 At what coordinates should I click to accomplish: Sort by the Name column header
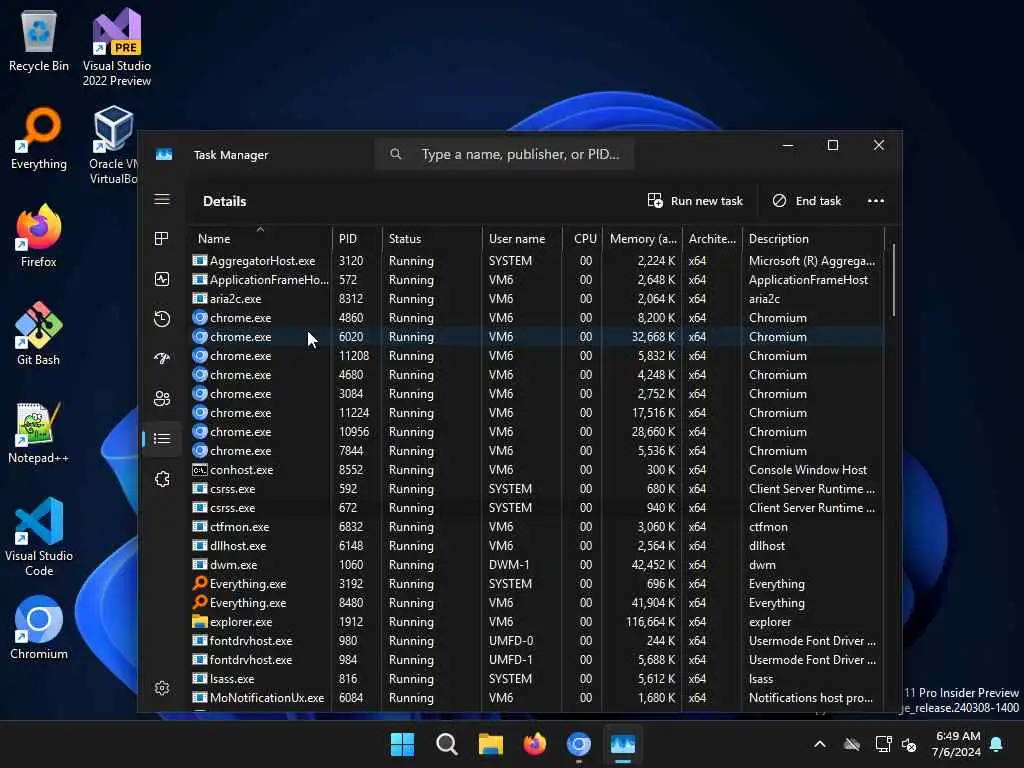pyautogui.click(x=260, y=238)
